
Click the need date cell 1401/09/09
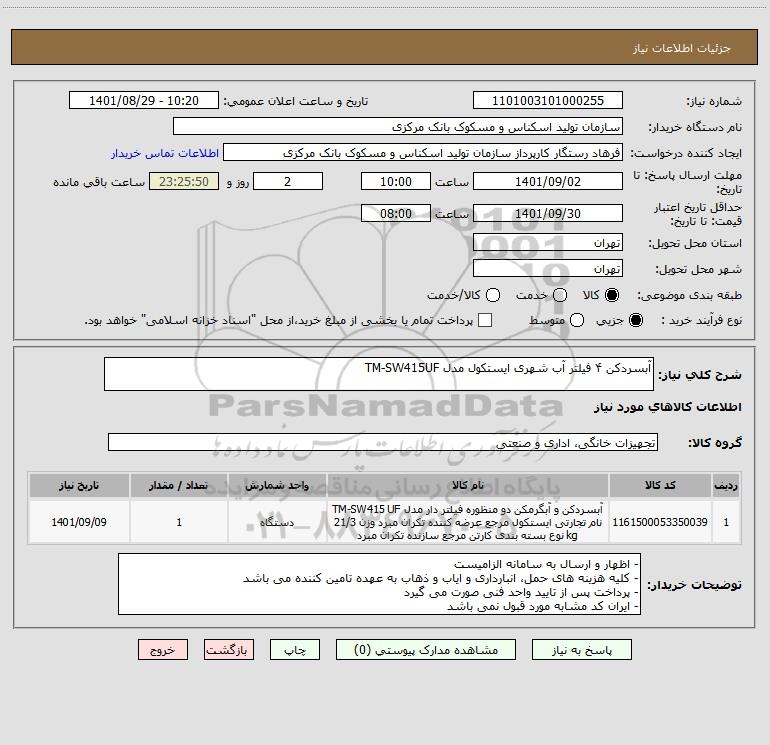coord(79,522)
